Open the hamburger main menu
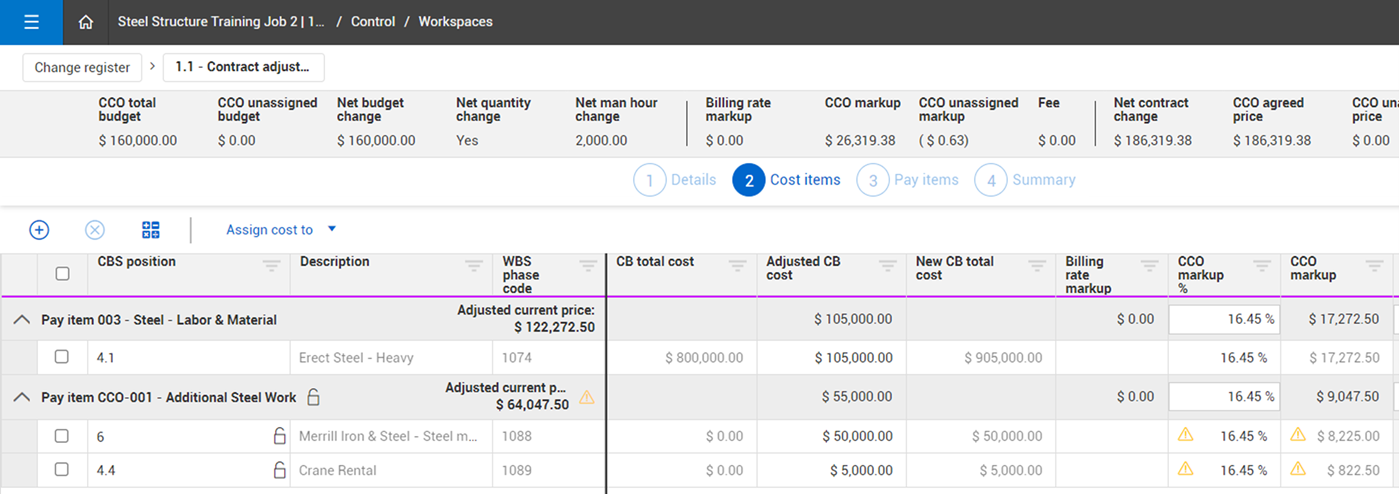Screen dimensions: 1399x494 [31, 22]
